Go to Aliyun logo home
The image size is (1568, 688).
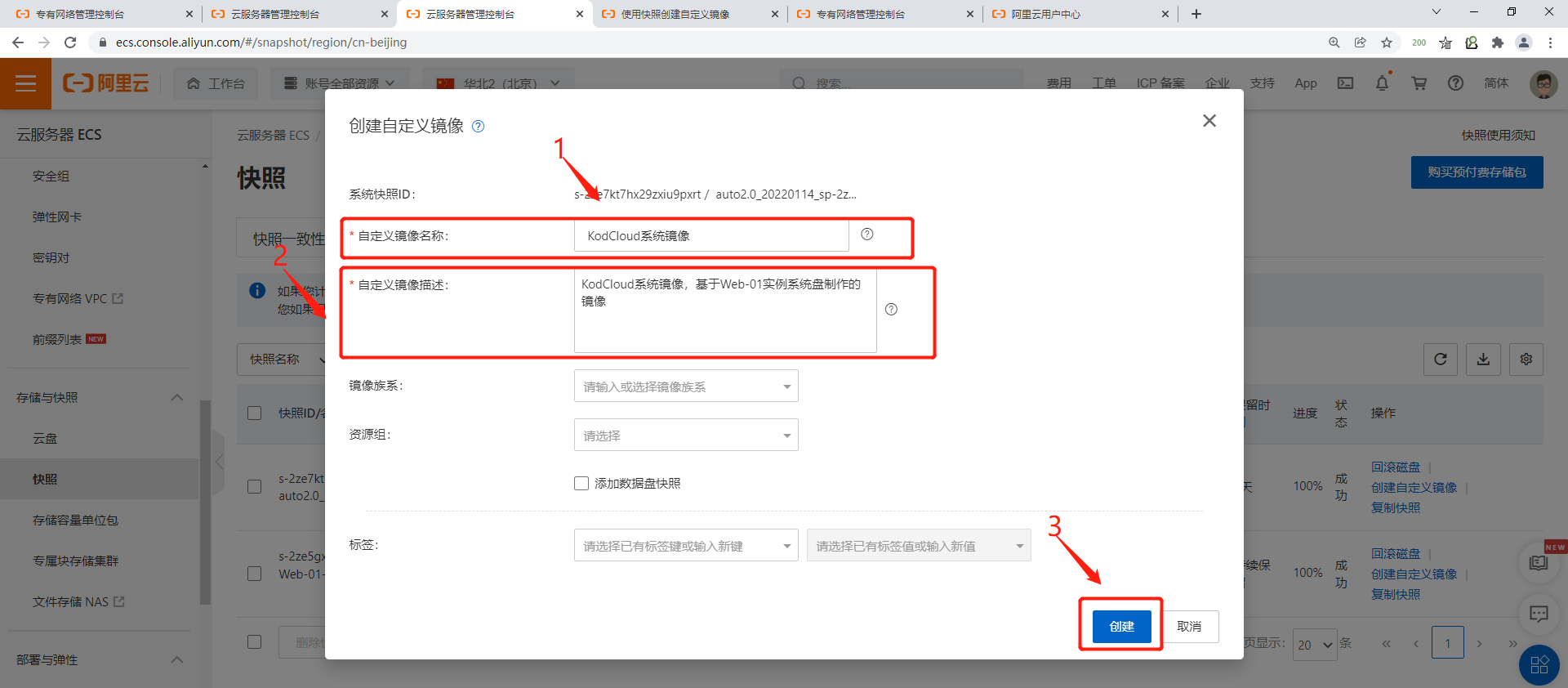click(x=106, y=83)
